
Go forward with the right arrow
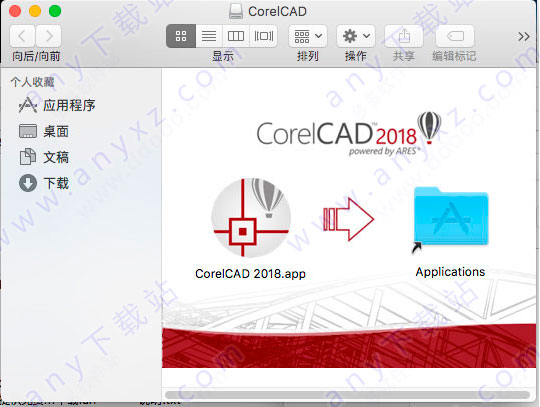tap(49, 36)
